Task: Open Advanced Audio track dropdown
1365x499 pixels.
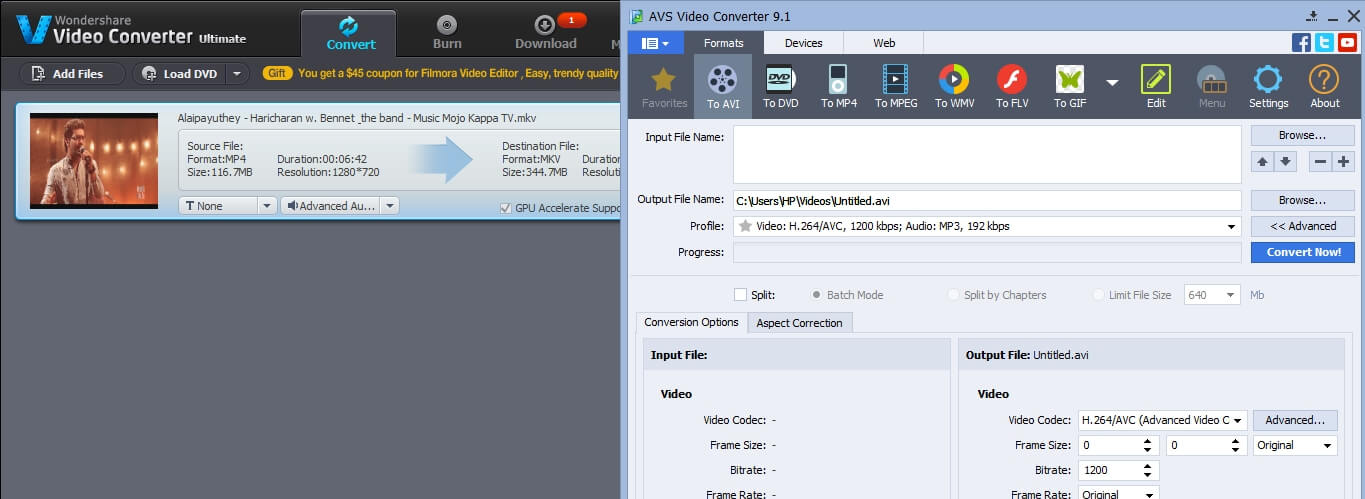Action: click(x=339, y=205)
